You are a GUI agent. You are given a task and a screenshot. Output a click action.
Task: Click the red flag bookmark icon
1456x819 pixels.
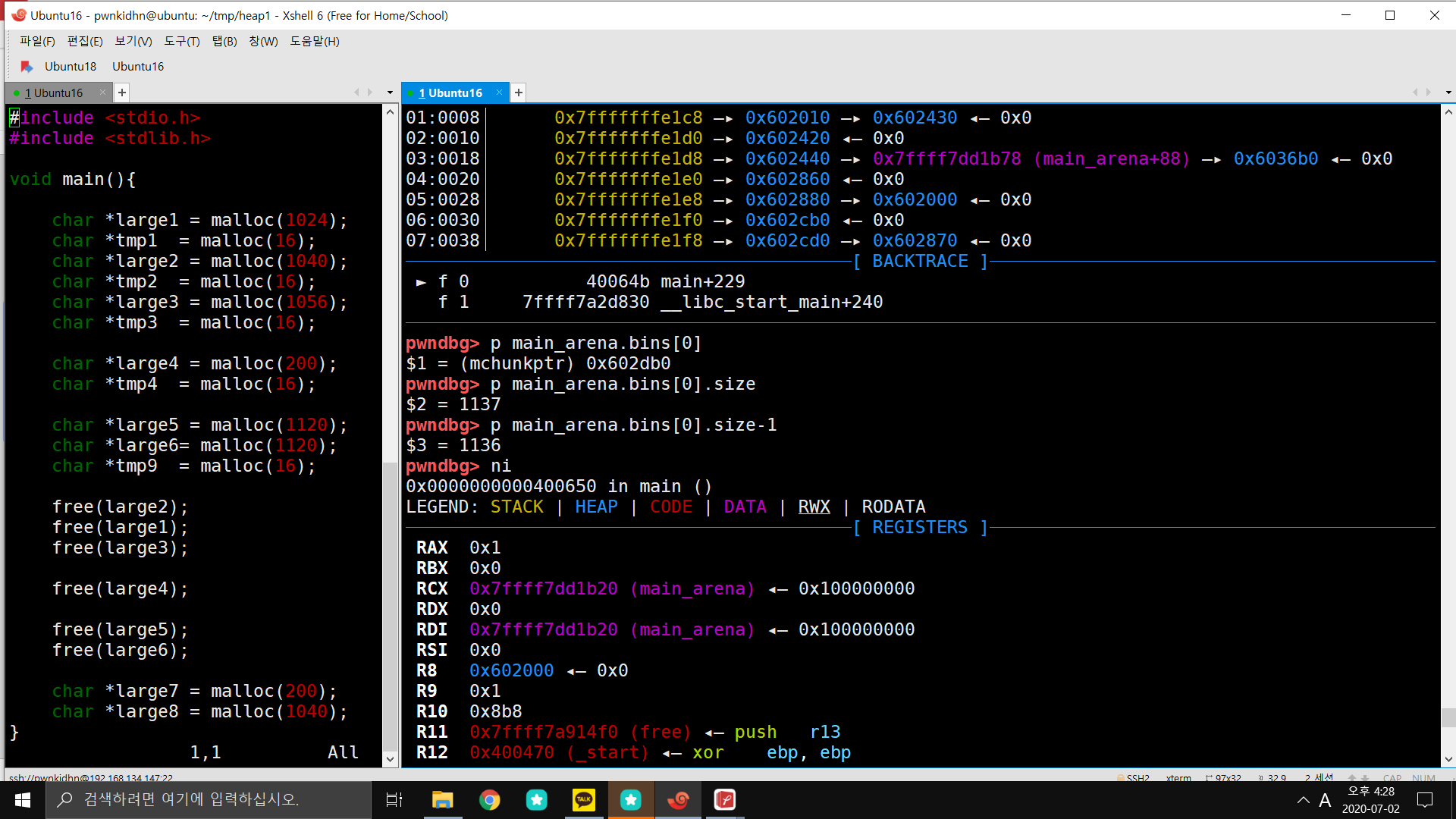point(27,67)
